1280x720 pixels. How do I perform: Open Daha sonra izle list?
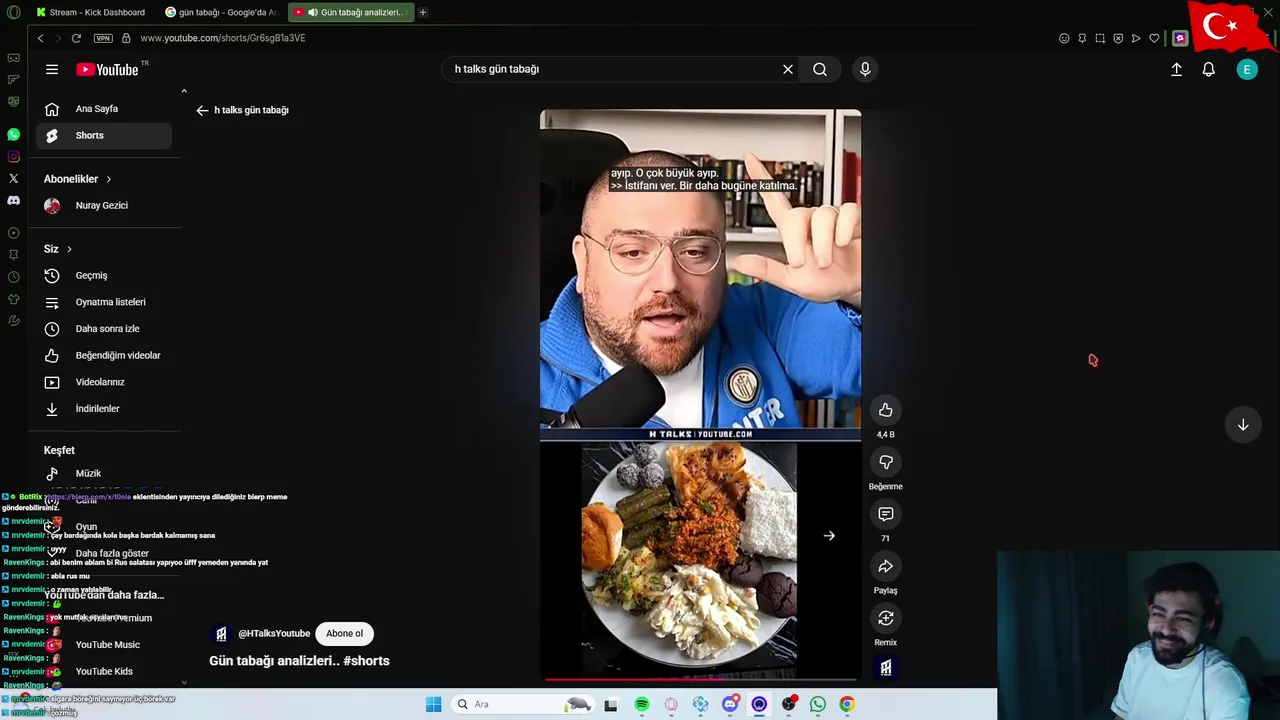(x=104, y=329)
